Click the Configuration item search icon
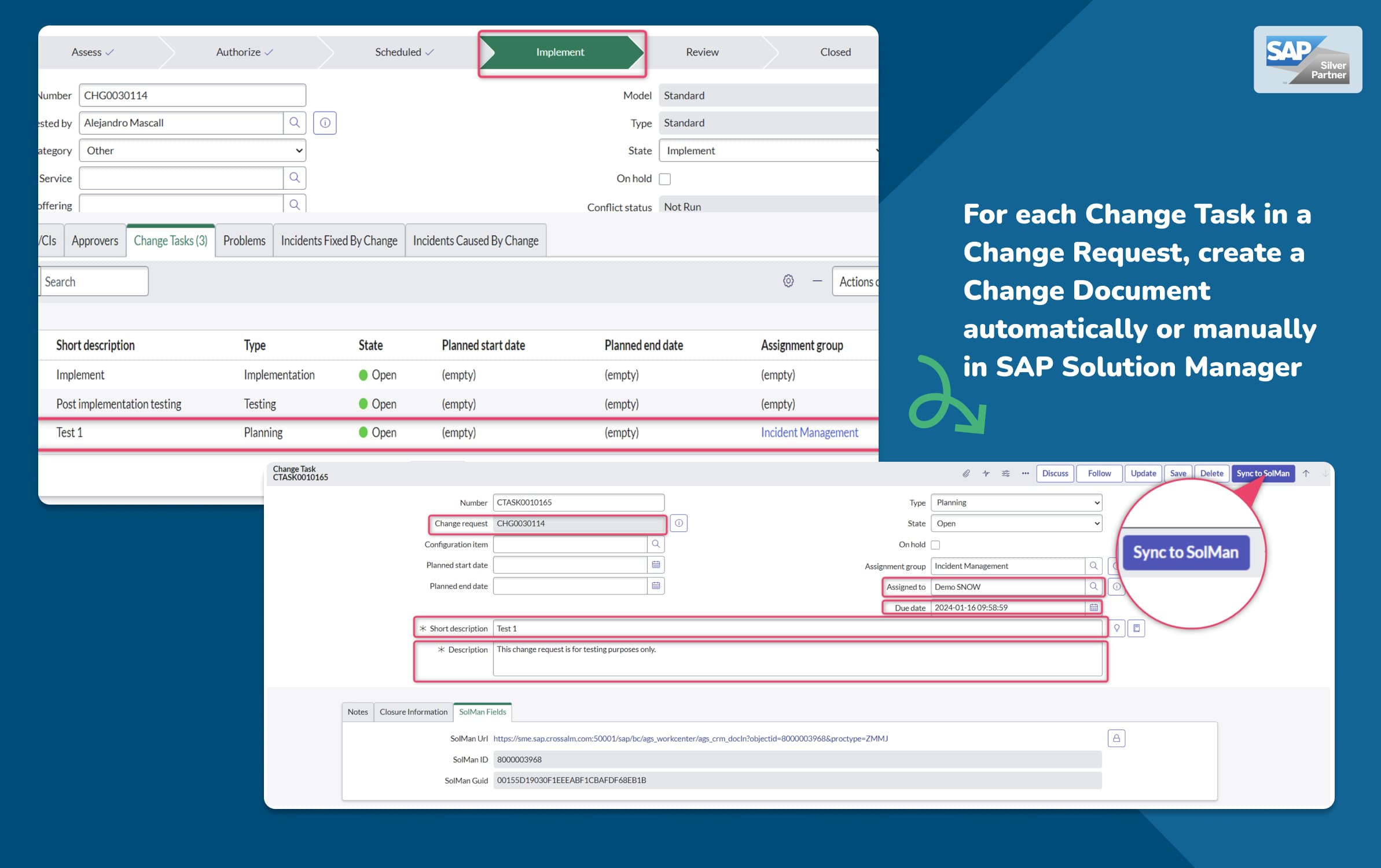 (656, 544)
